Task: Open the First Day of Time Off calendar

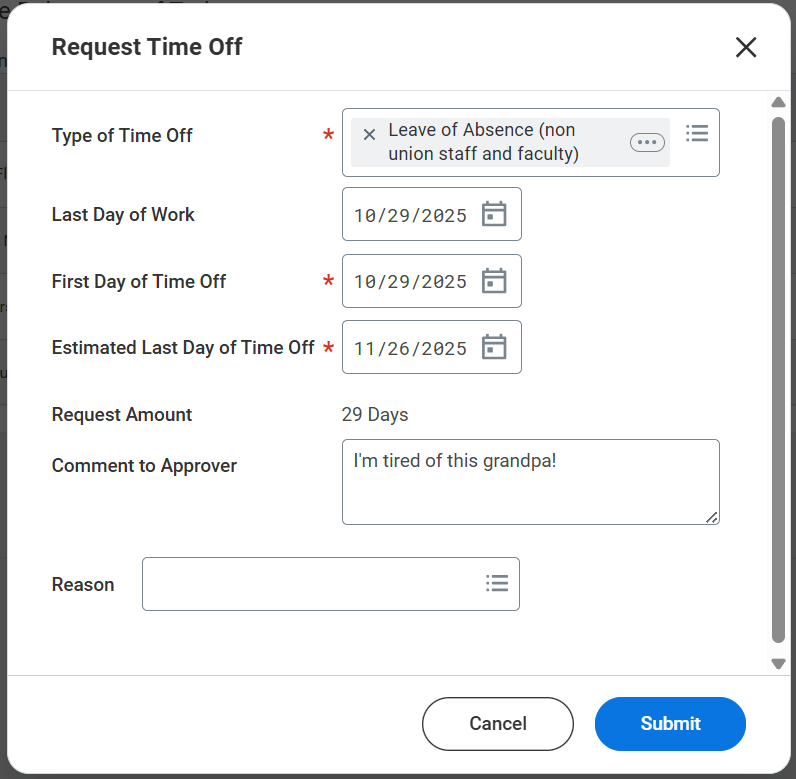Action: pos(494,281)
